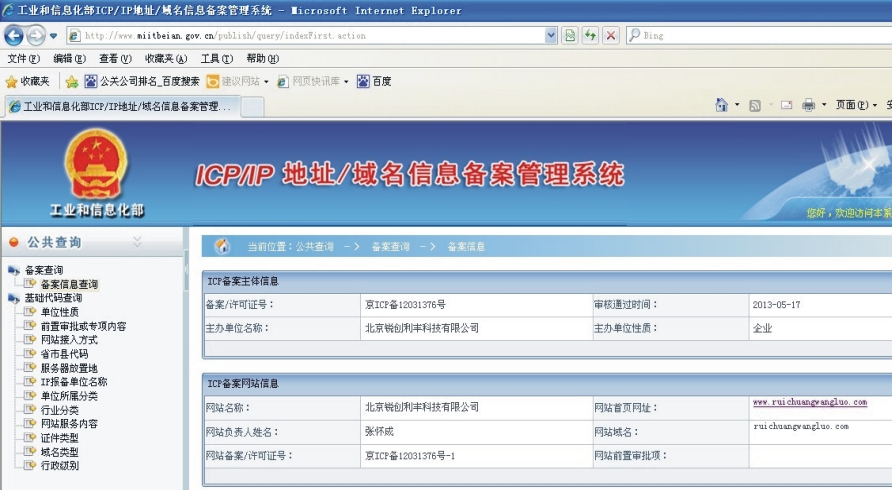Click the Home icon in the command bar
This screenshot has width=892, height=490.
point(721,105)
